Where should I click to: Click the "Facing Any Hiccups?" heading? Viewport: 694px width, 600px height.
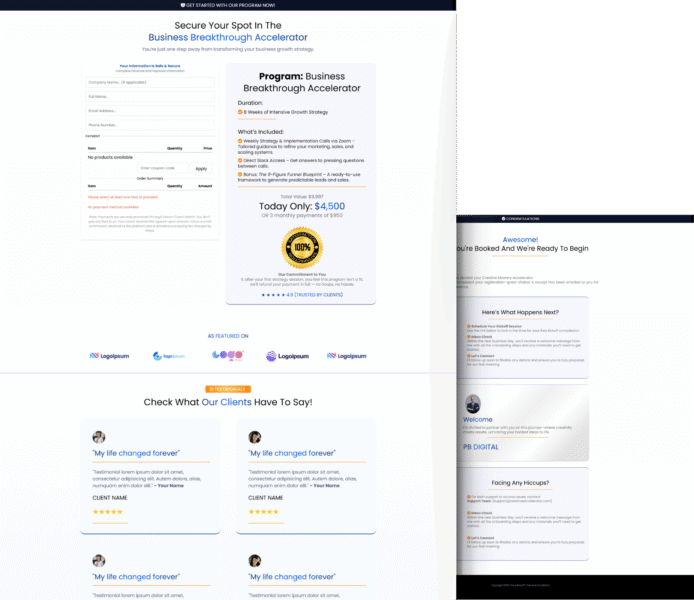point(520,483)
